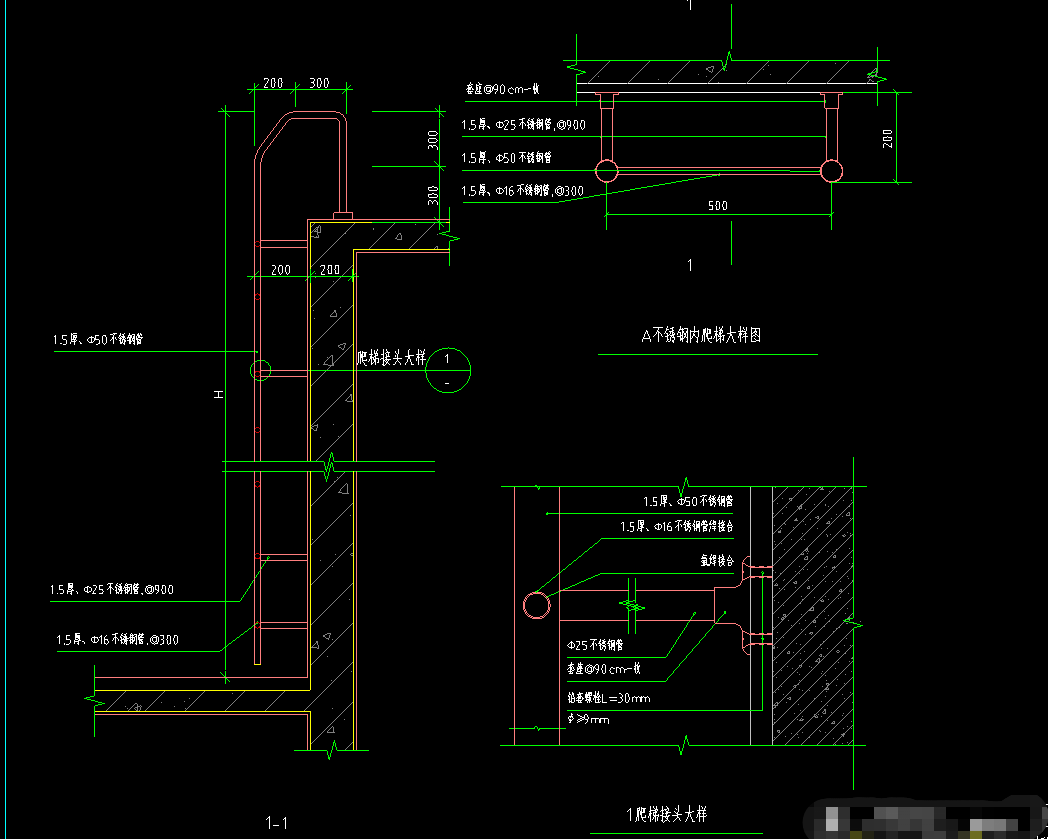Select 1.5厚、Φ16不锈钢管,@300 label in section 1-1
This screenshot has height=839, width=1048.
point(118,640)
